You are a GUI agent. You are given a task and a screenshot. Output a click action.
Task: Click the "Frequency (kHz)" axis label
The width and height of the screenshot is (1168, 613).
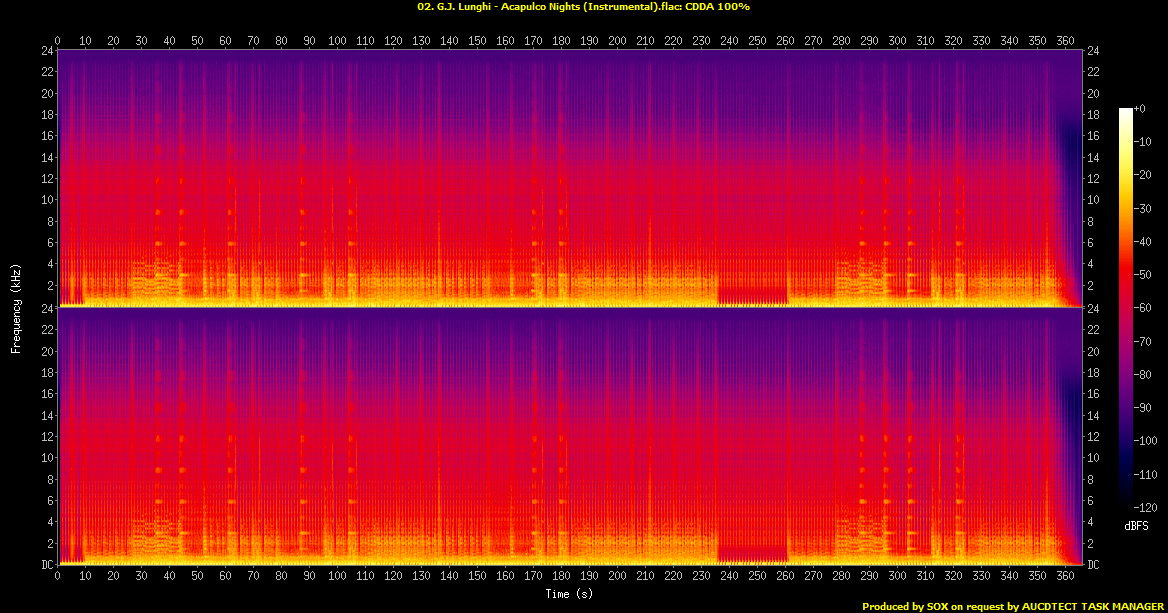coord(16,308)
